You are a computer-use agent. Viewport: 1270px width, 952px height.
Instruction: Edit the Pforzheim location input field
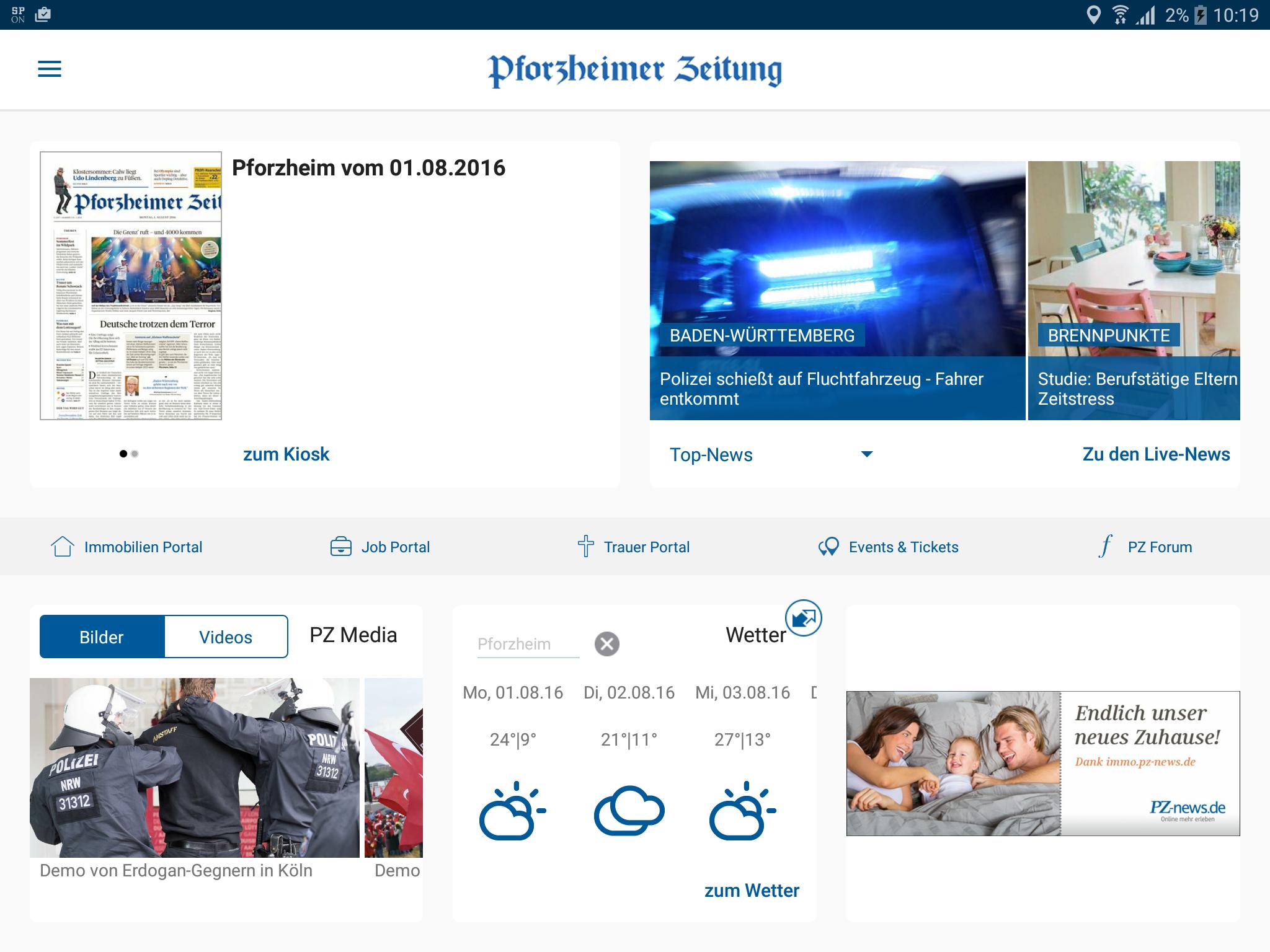pos(528,645)
